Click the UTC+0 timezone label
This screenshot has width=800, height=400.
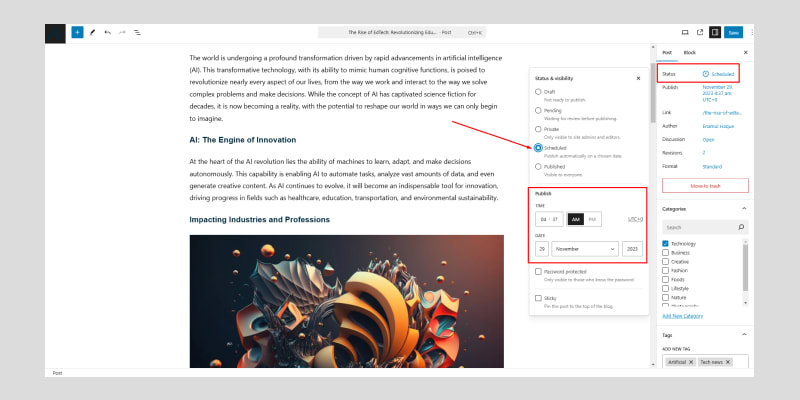point(635,219)
